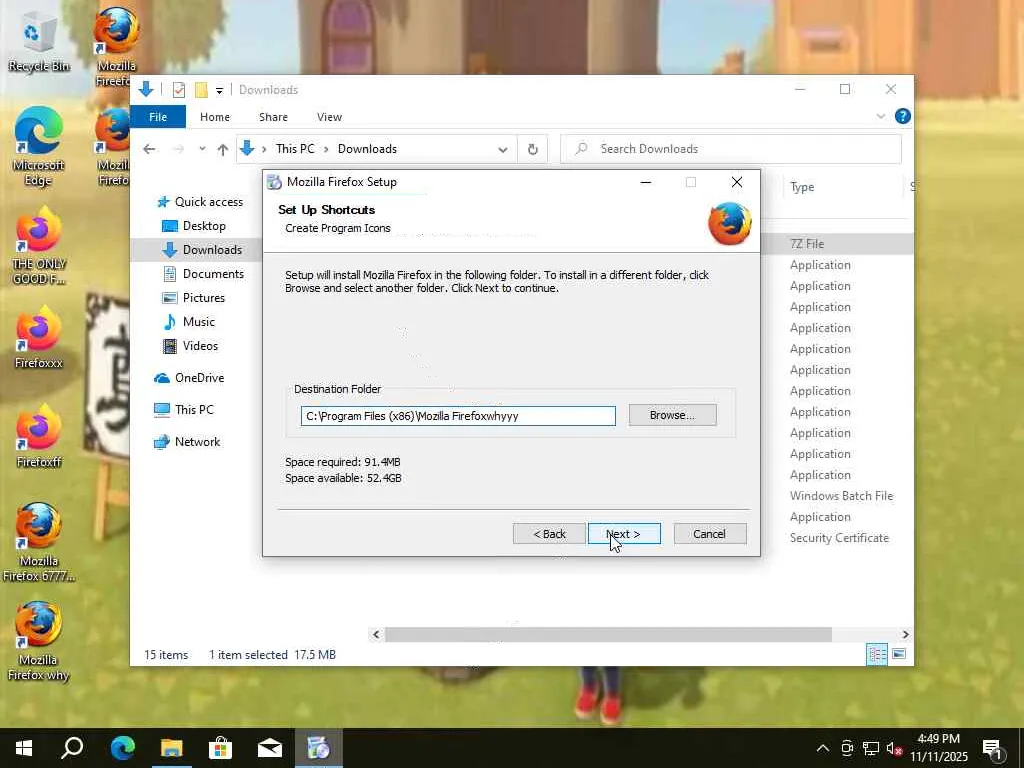Open Customize Quick Access Toolbar dropdown
This screenshot has width=1024, height=768.
(x=219, y=91)
